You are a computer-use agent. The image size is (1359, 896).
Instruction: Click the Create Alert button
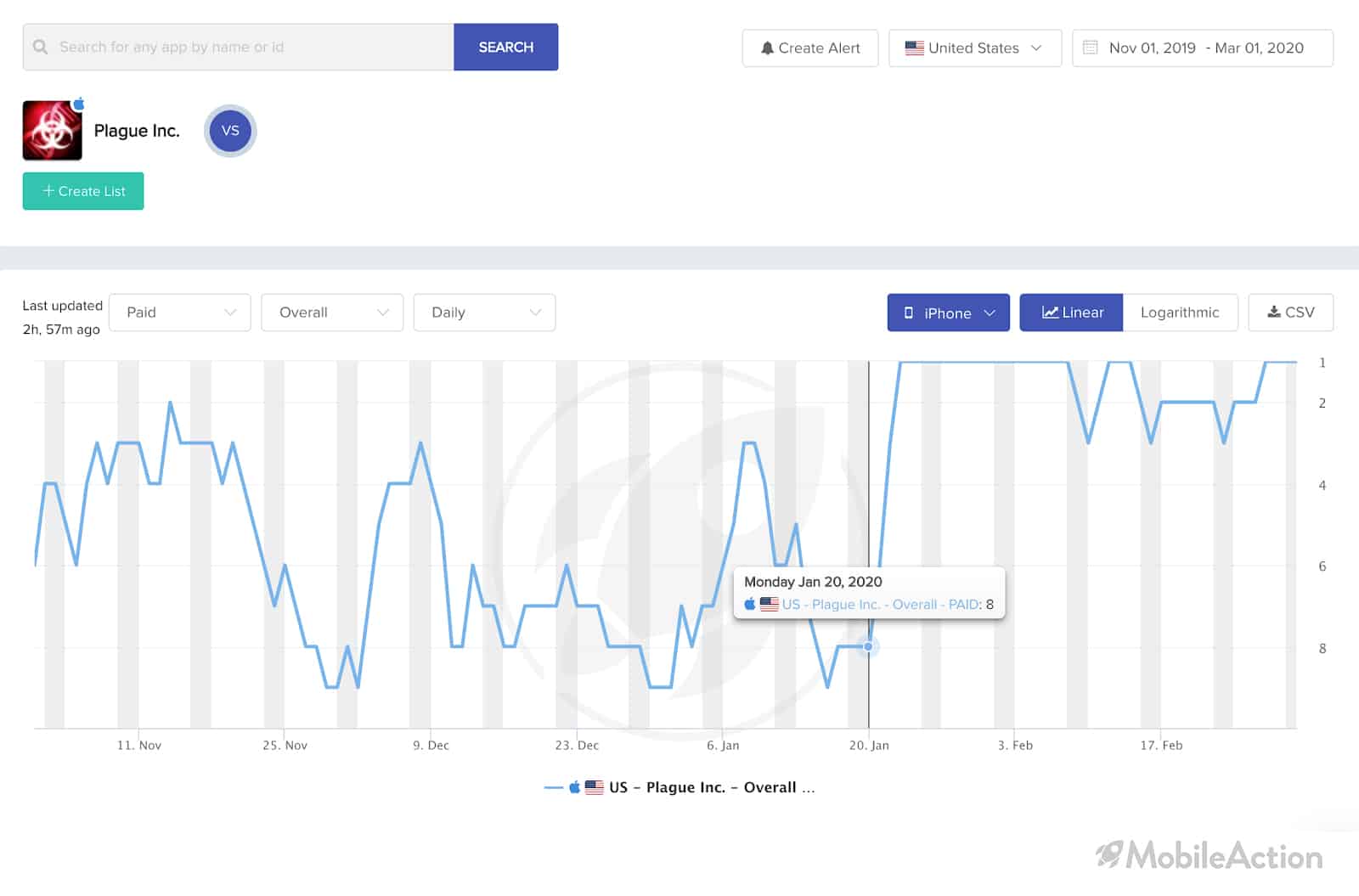810,48
